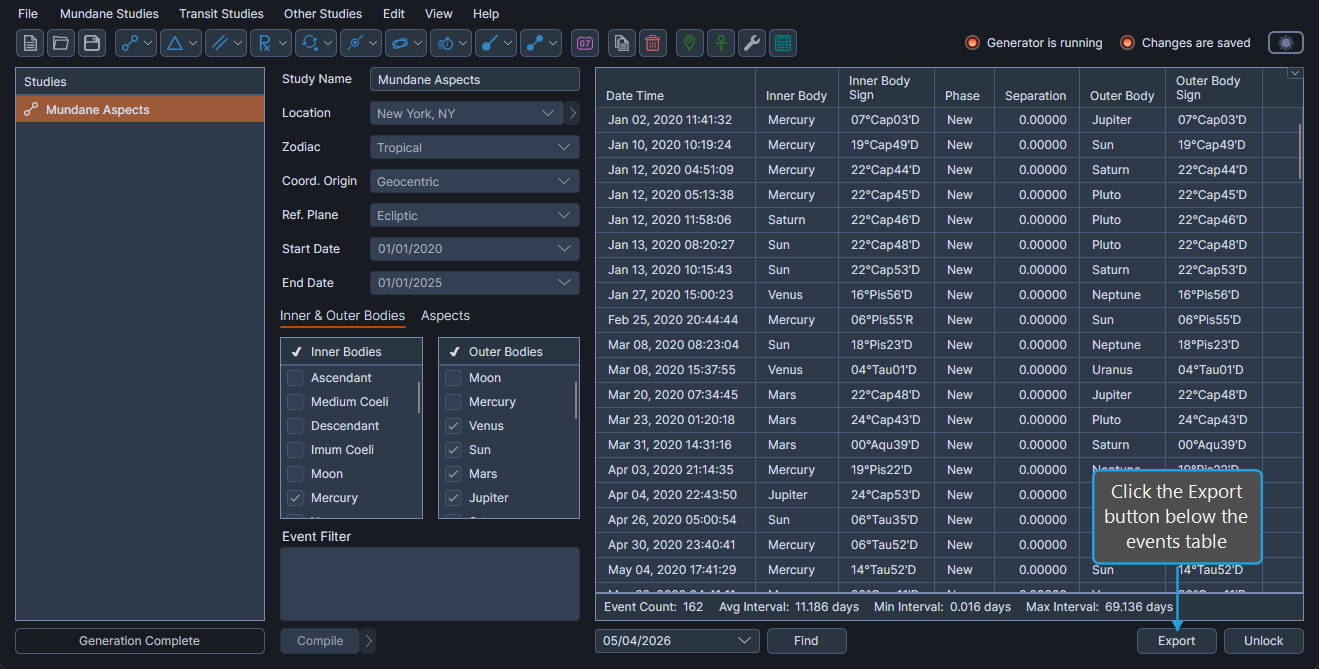
Task: Click the purple calendar date icon
Action: pos(585,43)
